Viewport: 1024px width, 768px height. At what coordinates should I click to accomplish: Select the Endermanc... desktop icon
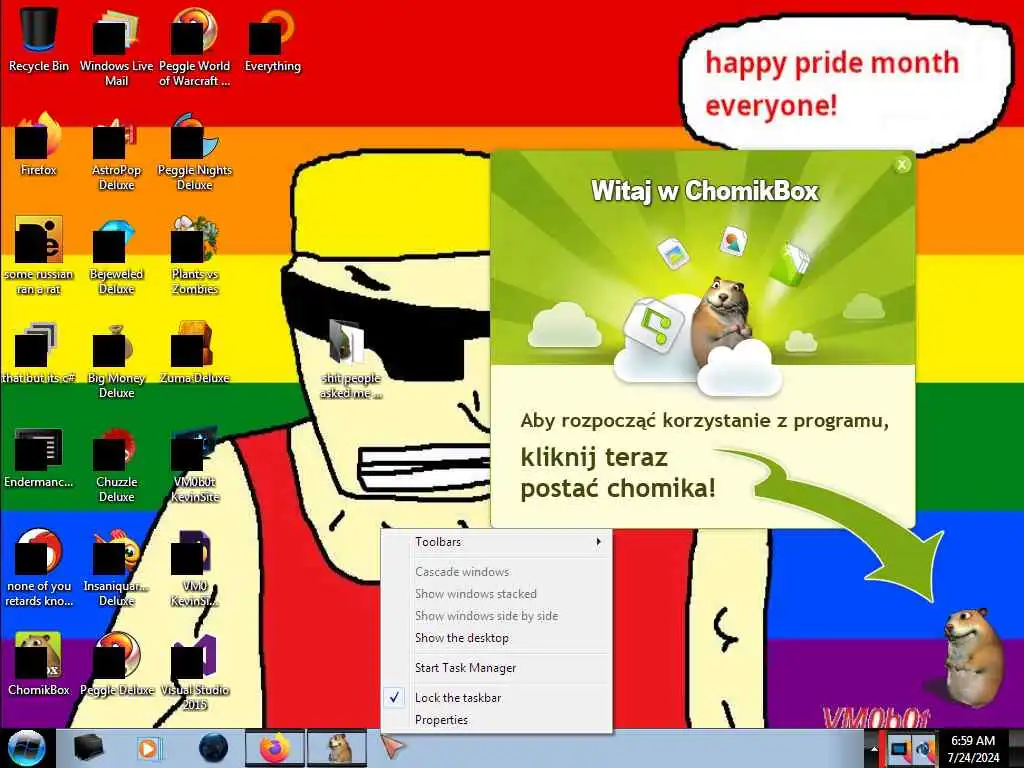click(39, 456)
